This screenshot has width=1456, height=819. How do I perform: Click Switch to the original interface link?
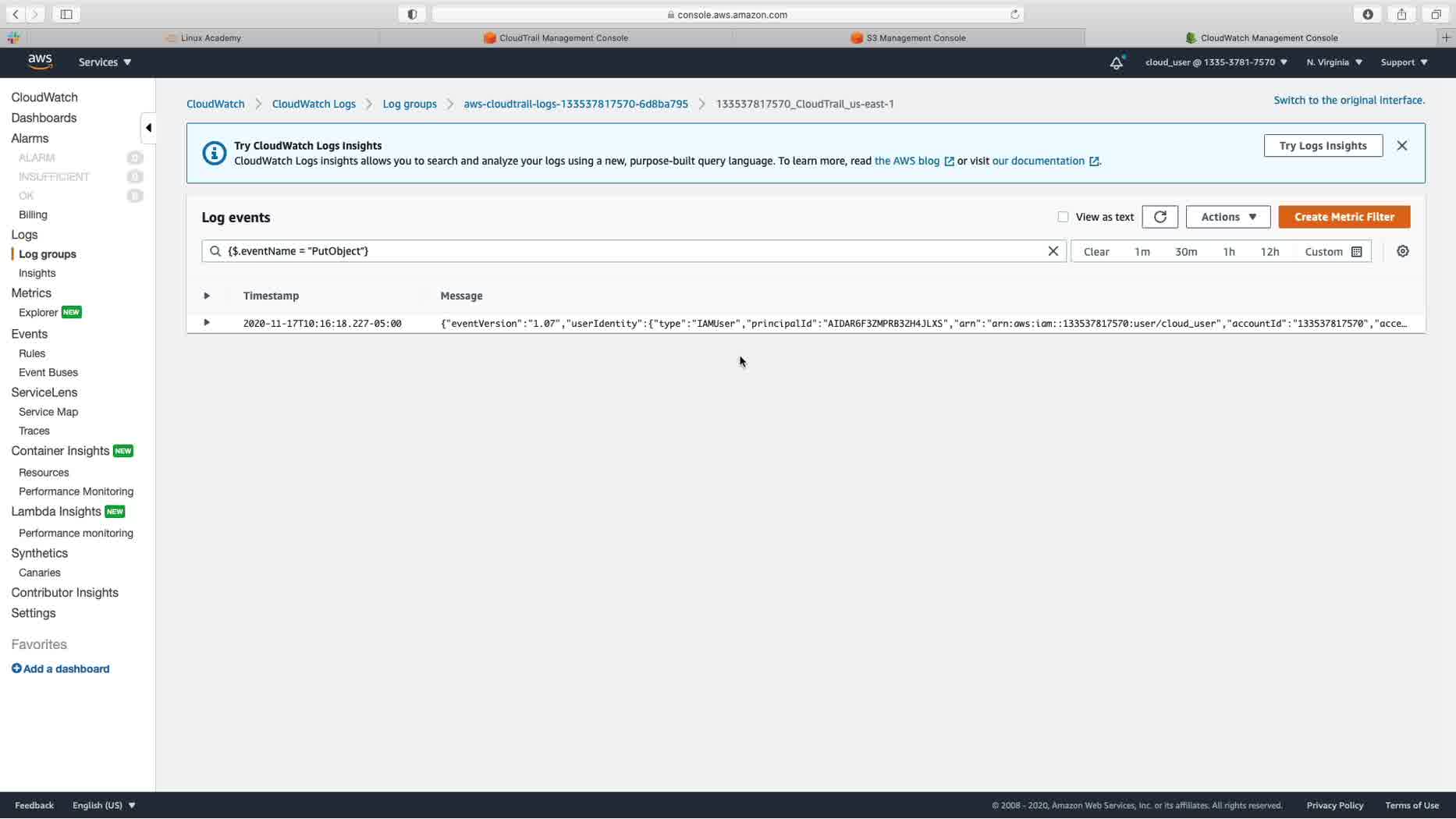1349,100
